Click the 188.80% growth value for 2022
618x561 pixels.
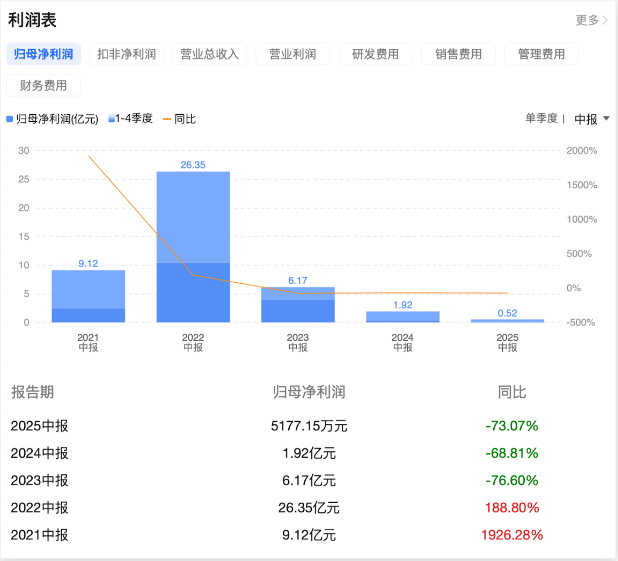(512, 508)
